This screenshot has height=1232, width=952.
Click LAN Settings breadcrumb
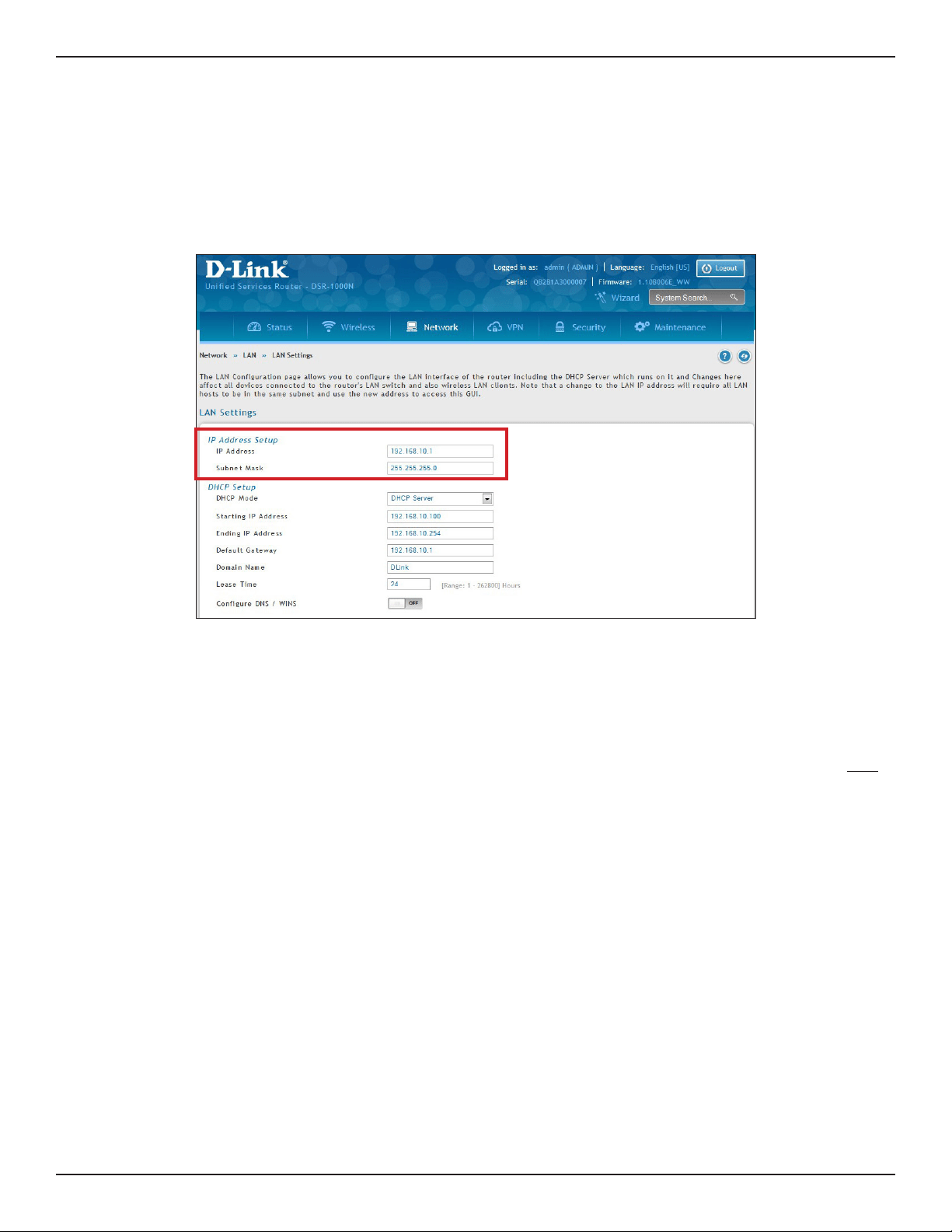click(x=292, y=355)
